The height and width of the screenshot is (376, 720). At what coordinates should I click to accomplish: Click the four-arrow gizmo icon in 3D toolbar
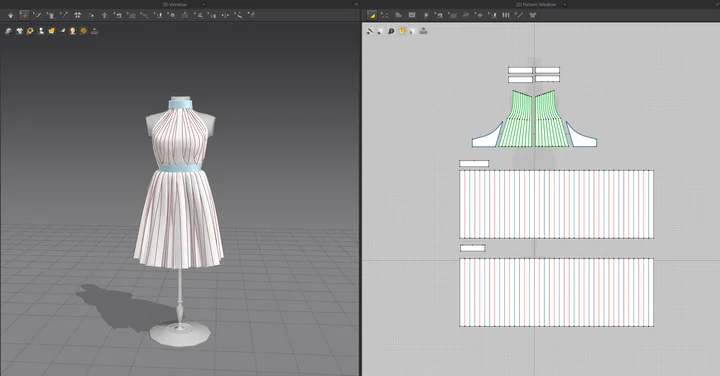[225, 15]
